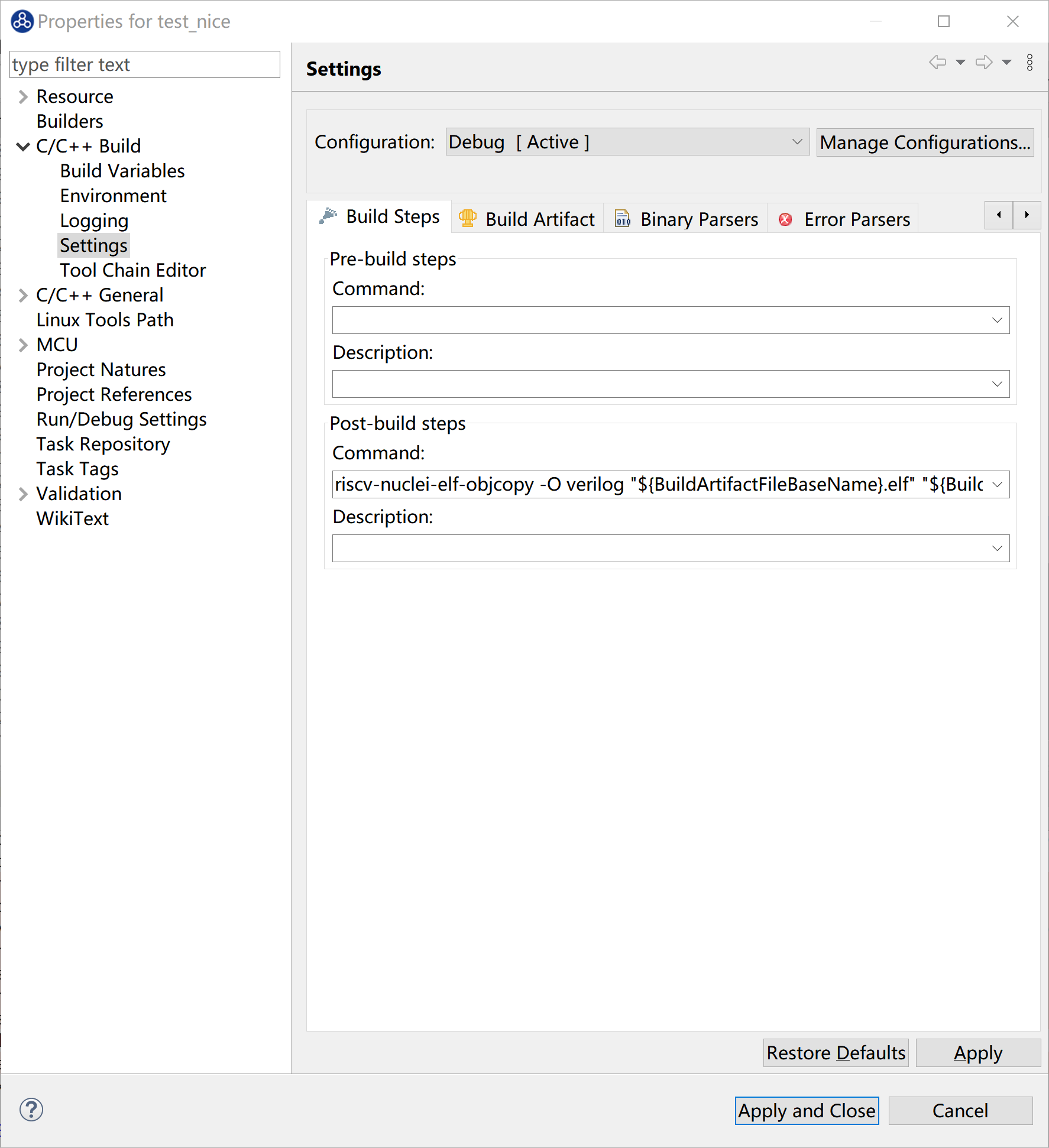Screen dimensions: 1049x1148
Task: Click Manage Configurations button
Action: (925, 142)
